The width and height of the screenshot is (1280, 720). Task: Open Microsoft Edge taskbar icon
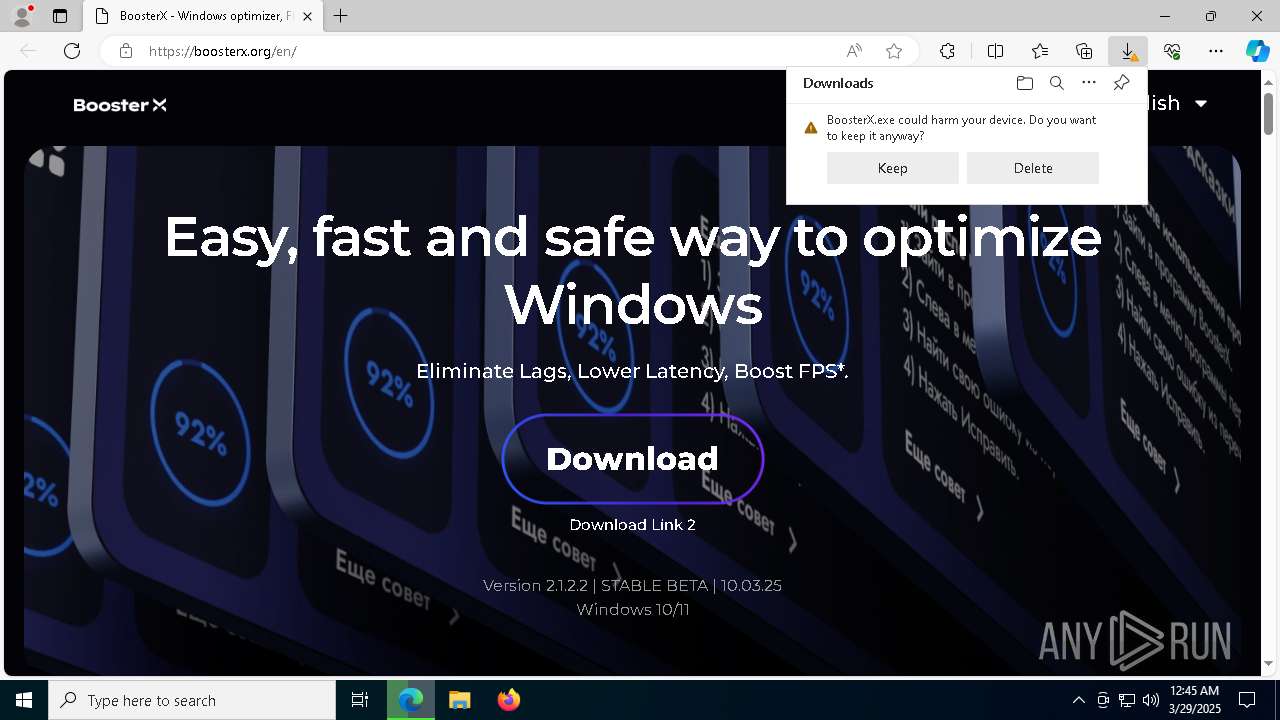[x=411, y=700]
